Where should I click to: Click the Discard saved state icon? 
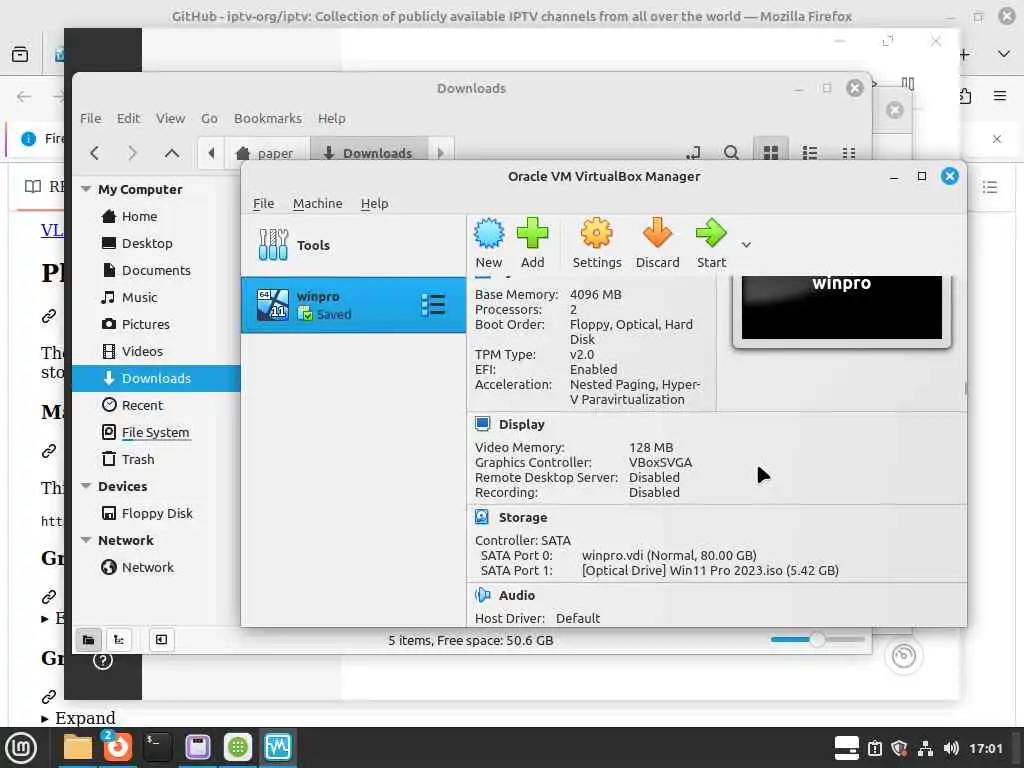657,243
